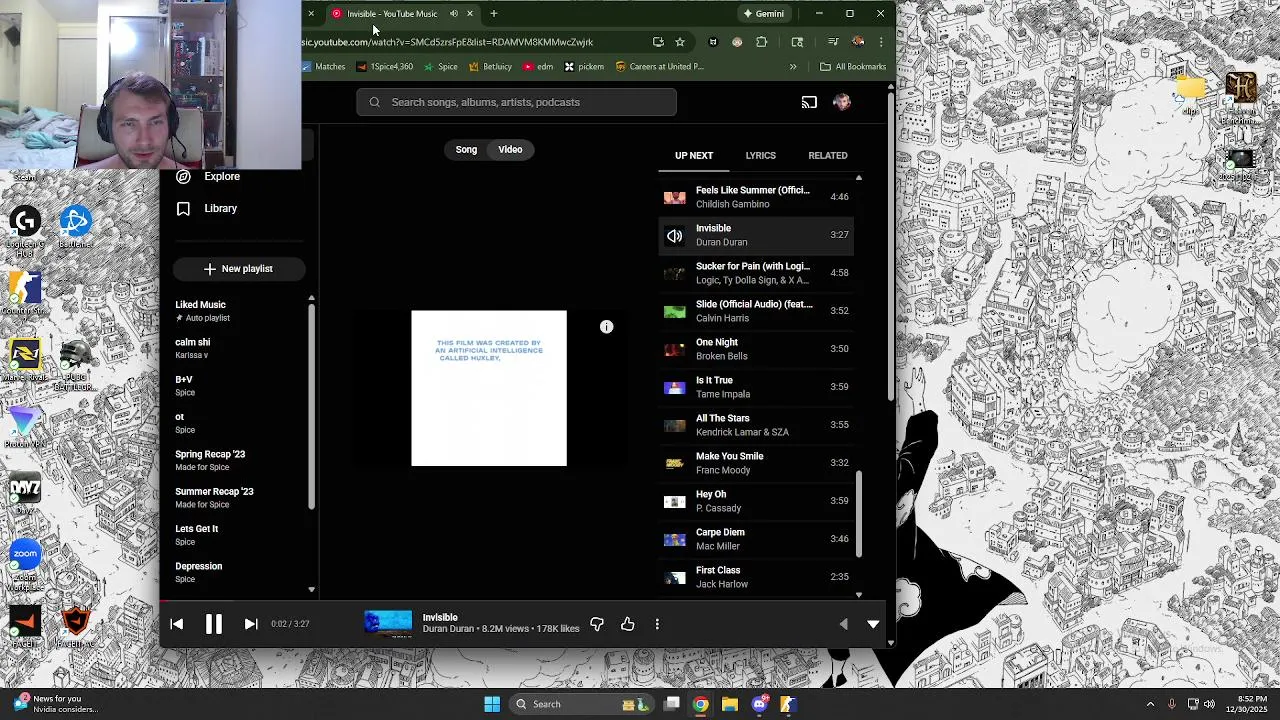Open a new browser tab
The height and width of the screenshot is (720, 1280).
click(493, 14)
